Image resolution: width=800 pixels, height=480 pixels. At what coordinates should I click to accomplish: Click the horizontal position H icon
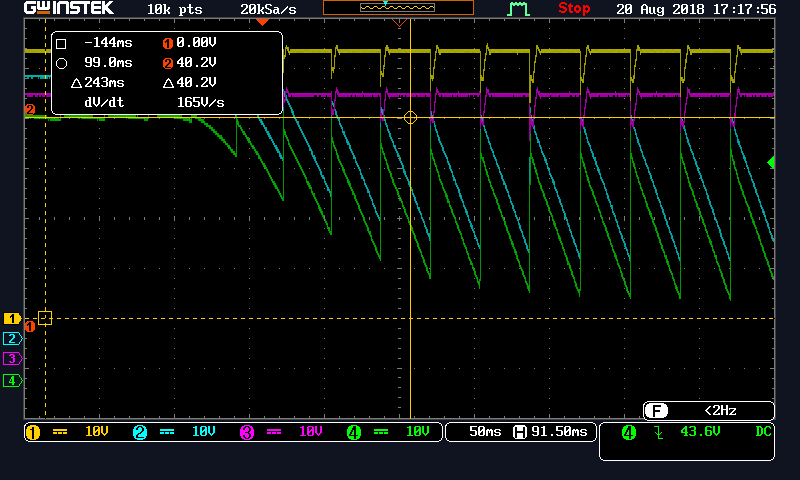tap(519, 432)
